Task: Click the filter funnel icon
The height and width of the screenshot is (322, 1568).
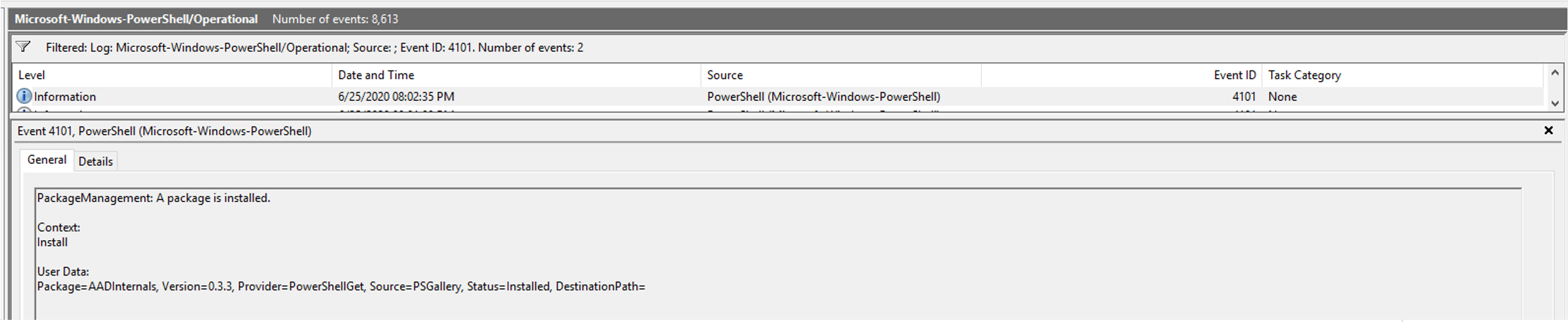Action: pos(23,47)
